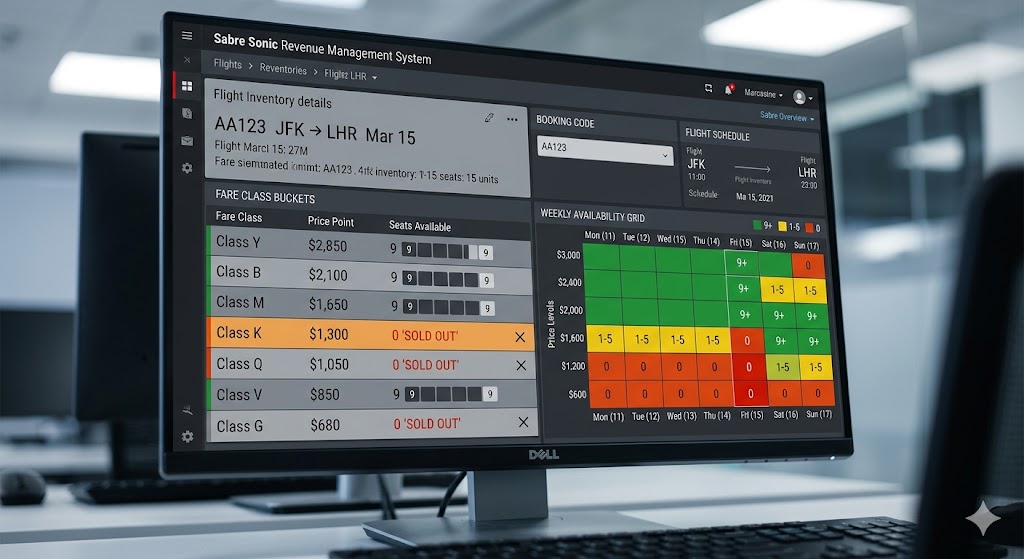Open the dashboard grid view in sidebar
The image size is (1024, 559).
coord(187,86)
